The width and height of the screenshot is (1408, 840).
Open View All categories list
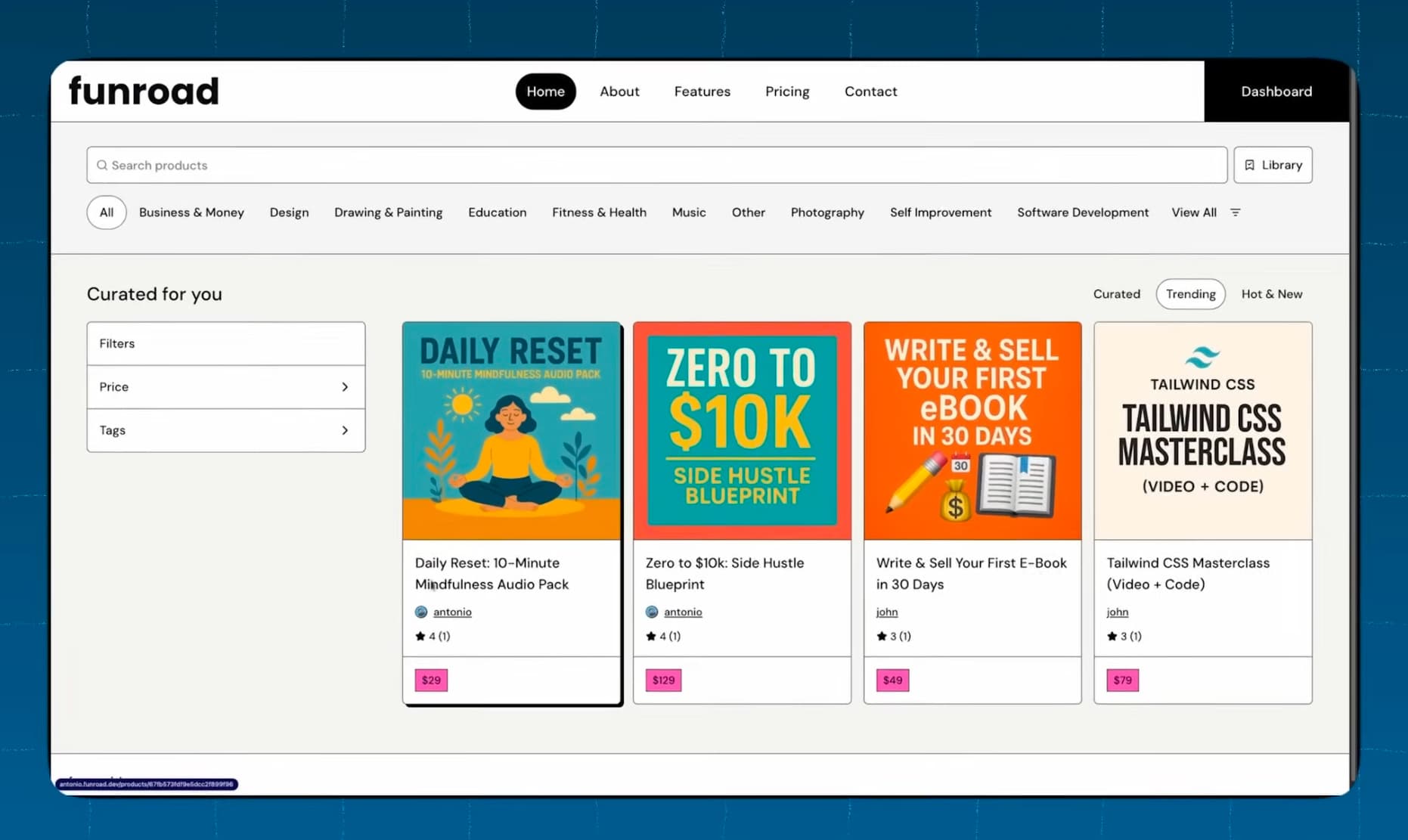pos(1193,212)
